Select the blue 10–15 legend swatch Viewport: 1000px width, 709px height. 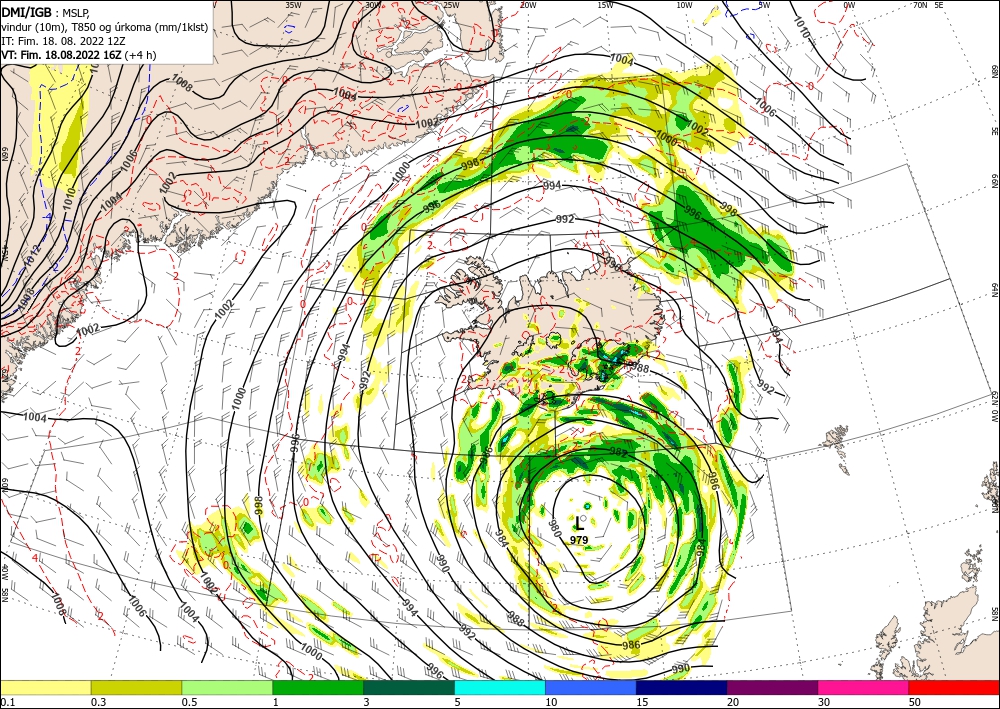point(591,687)
